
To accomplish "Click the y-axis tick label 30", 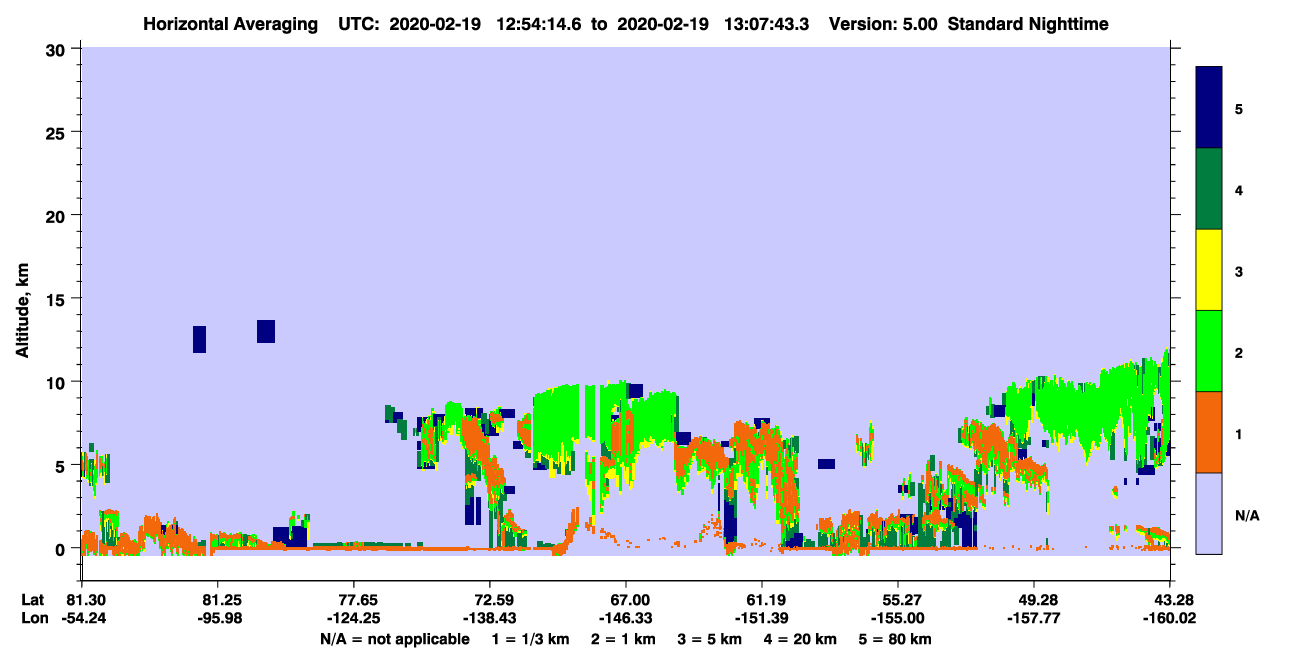I will 58,49.
